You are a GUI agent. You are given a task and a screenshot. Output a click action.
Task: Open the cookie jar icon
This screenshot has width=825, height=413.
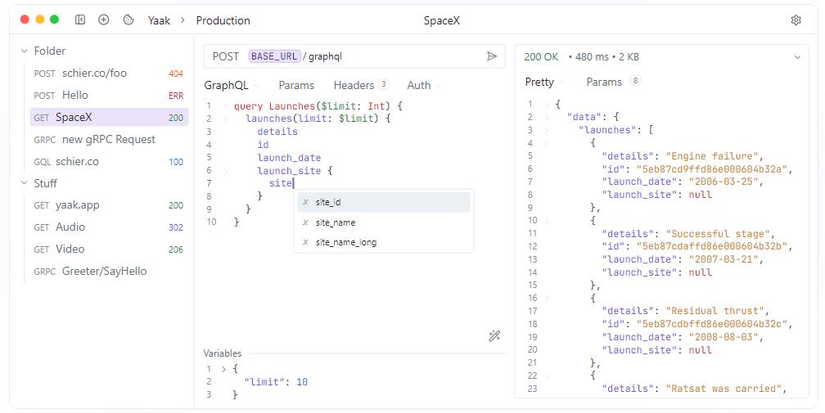(128, 20)
